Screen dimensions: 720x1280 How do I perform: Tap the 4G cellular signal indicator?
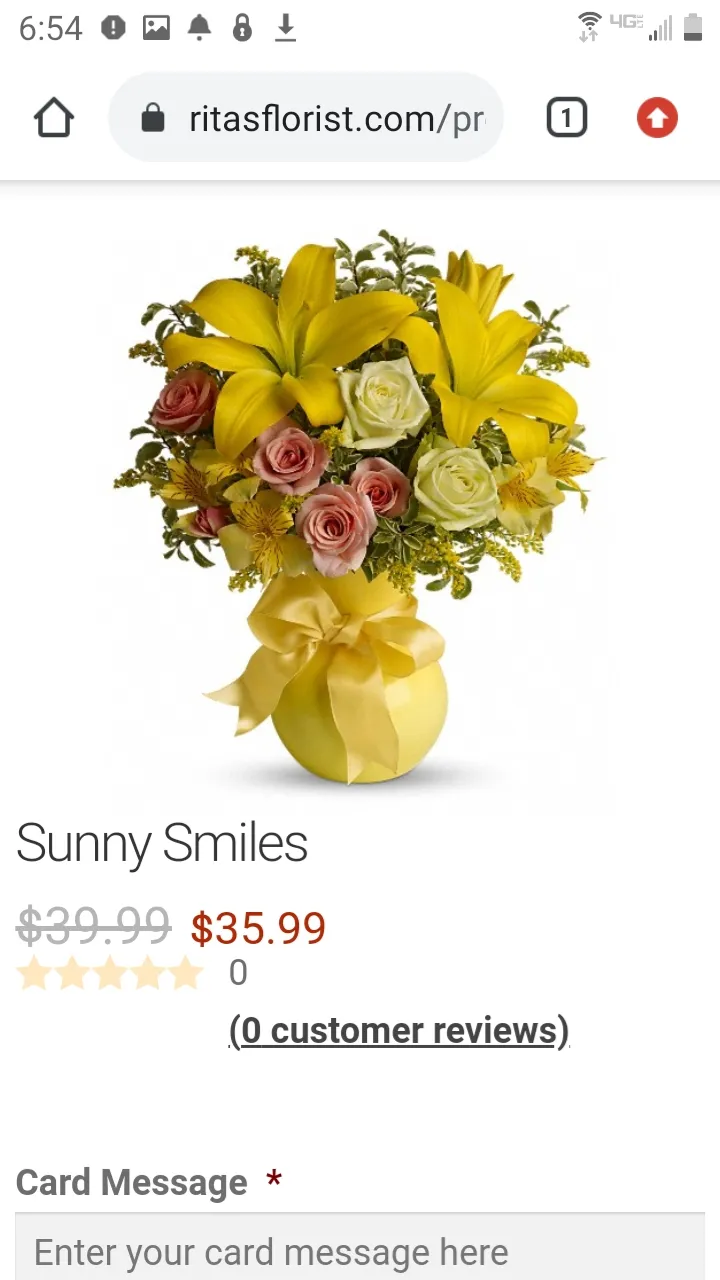640,27
